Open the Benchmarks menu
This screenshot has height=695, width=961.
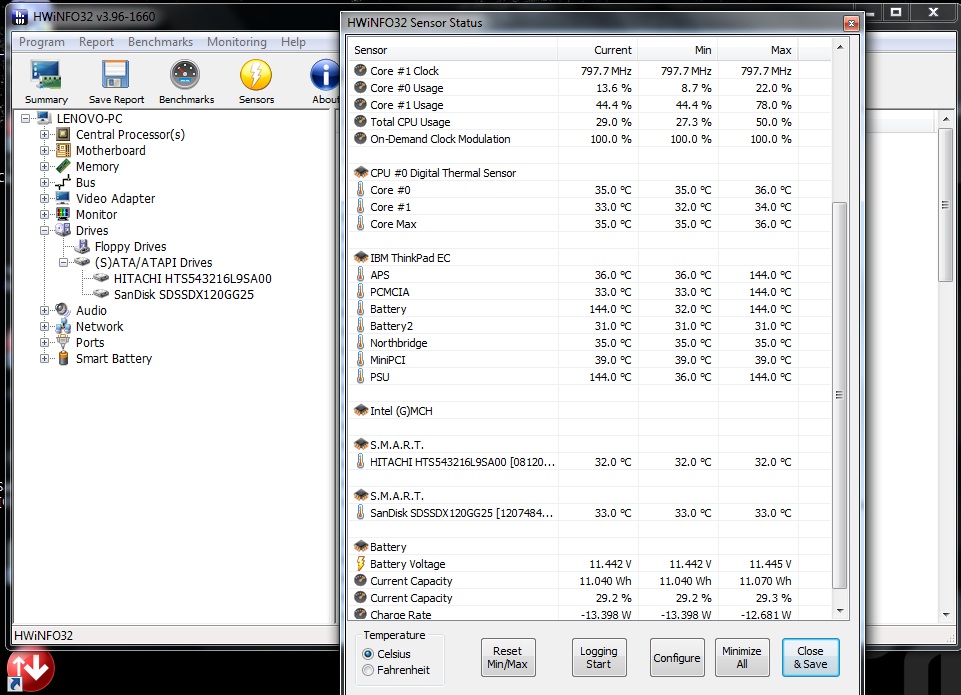[161, 42]
